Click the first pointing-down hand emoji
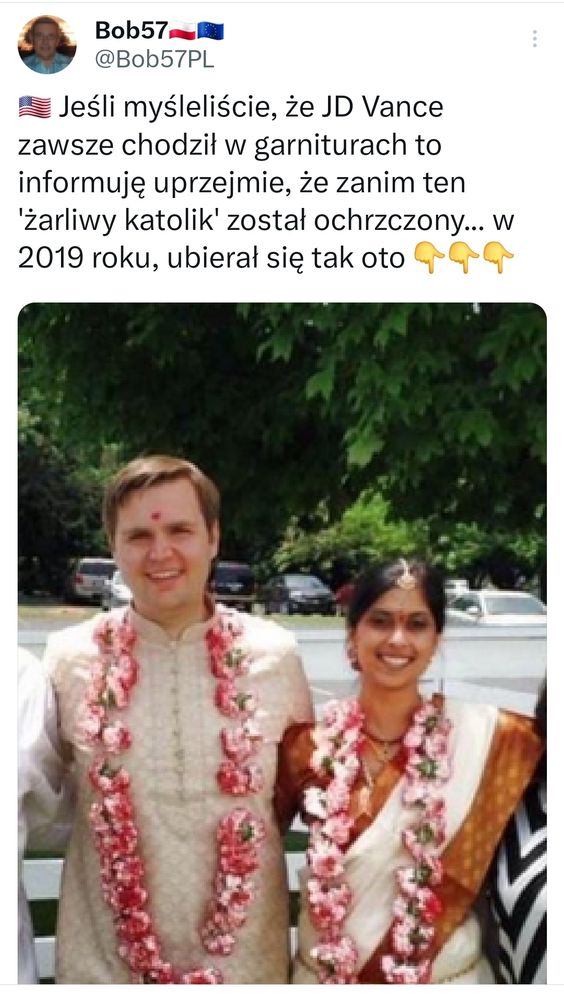564x1000 pixels. [x=429, y=258]
